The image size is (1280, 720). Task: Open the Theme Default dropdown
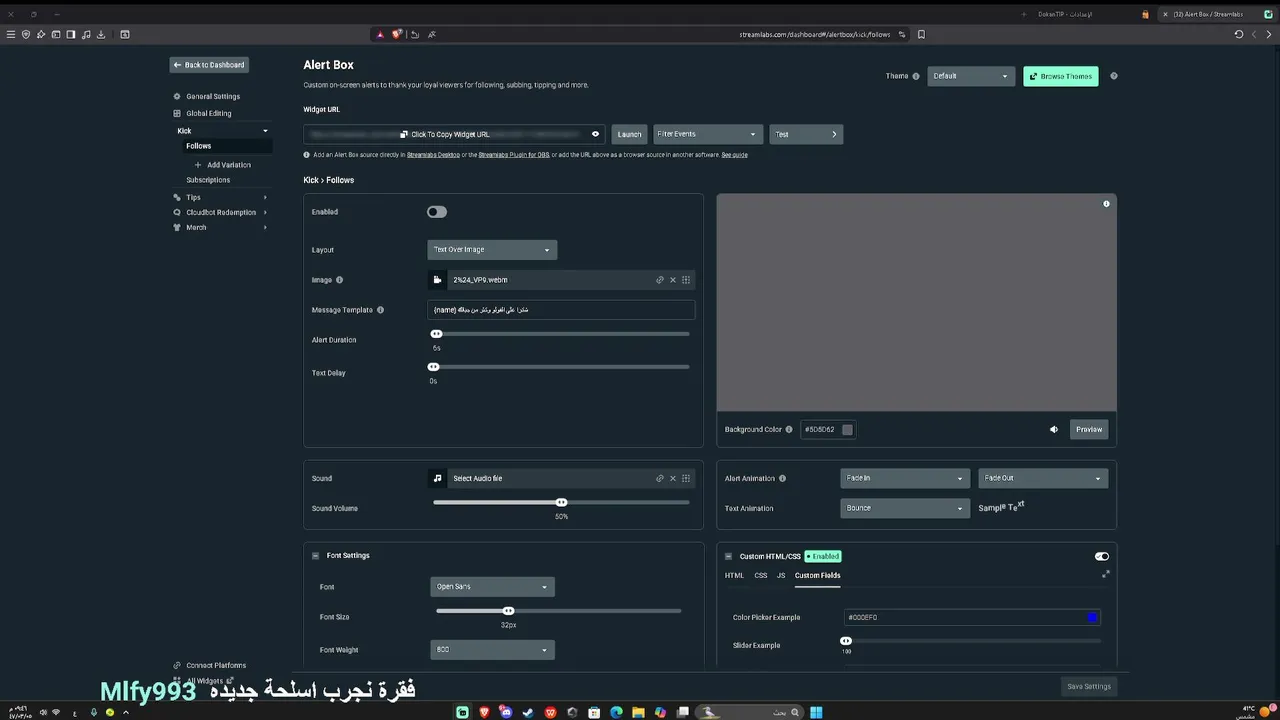point(971,76)
